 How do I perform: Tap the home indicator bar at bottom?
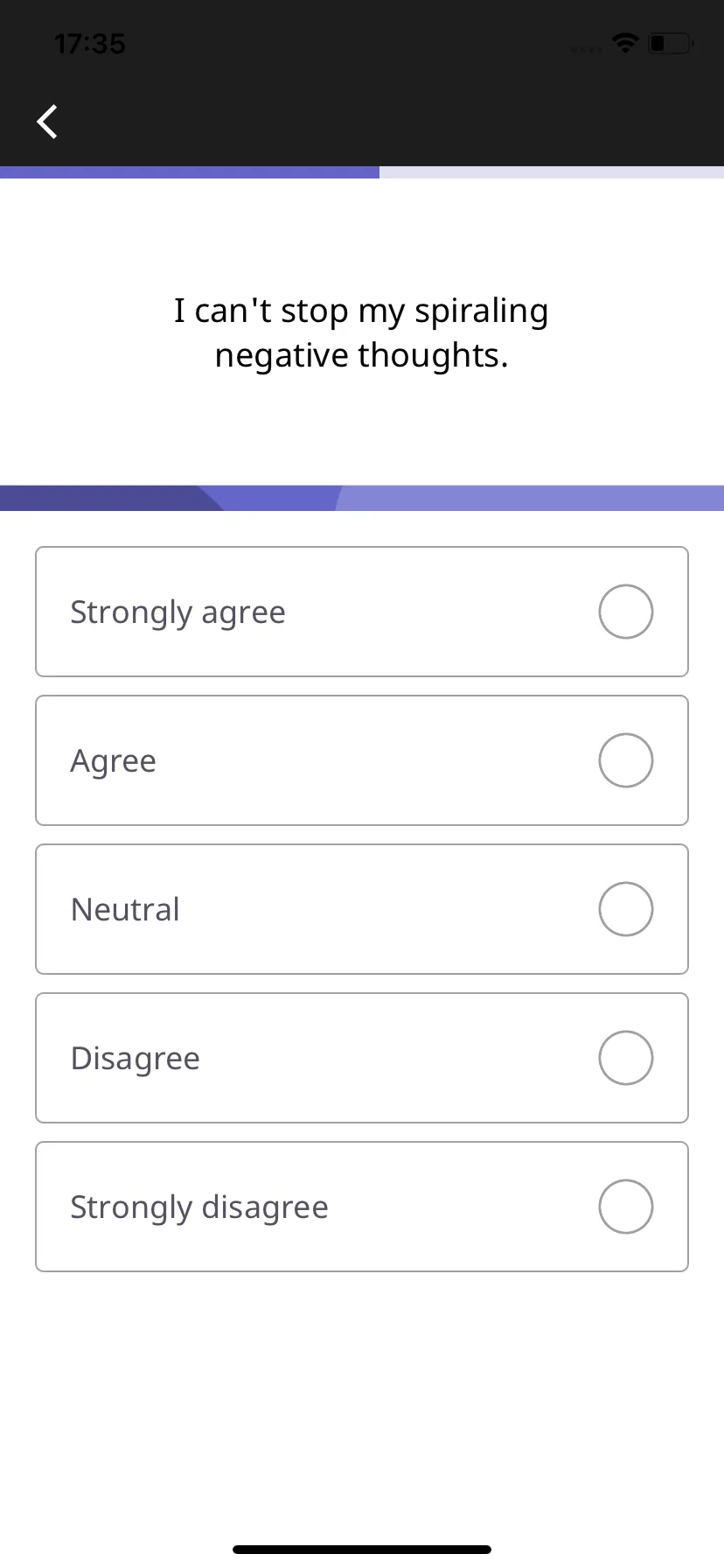(x=362, y=1550)
